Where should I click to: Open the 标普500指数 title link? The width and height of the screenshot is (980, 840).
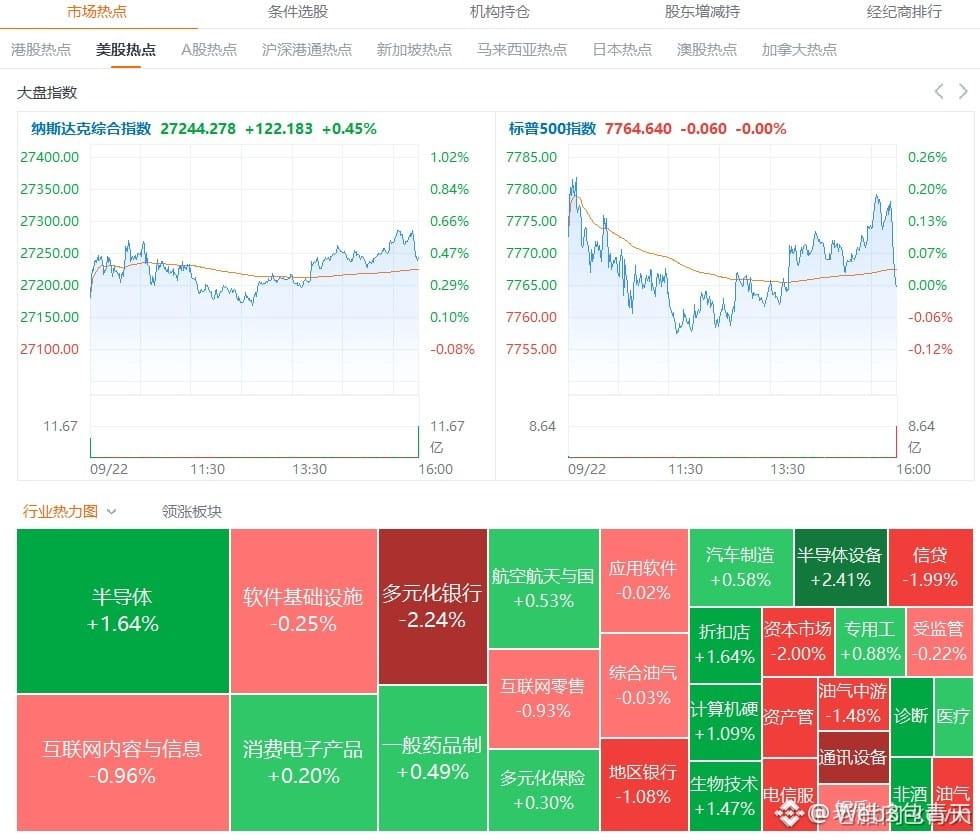pyautogui.click(x=552, y=129)
